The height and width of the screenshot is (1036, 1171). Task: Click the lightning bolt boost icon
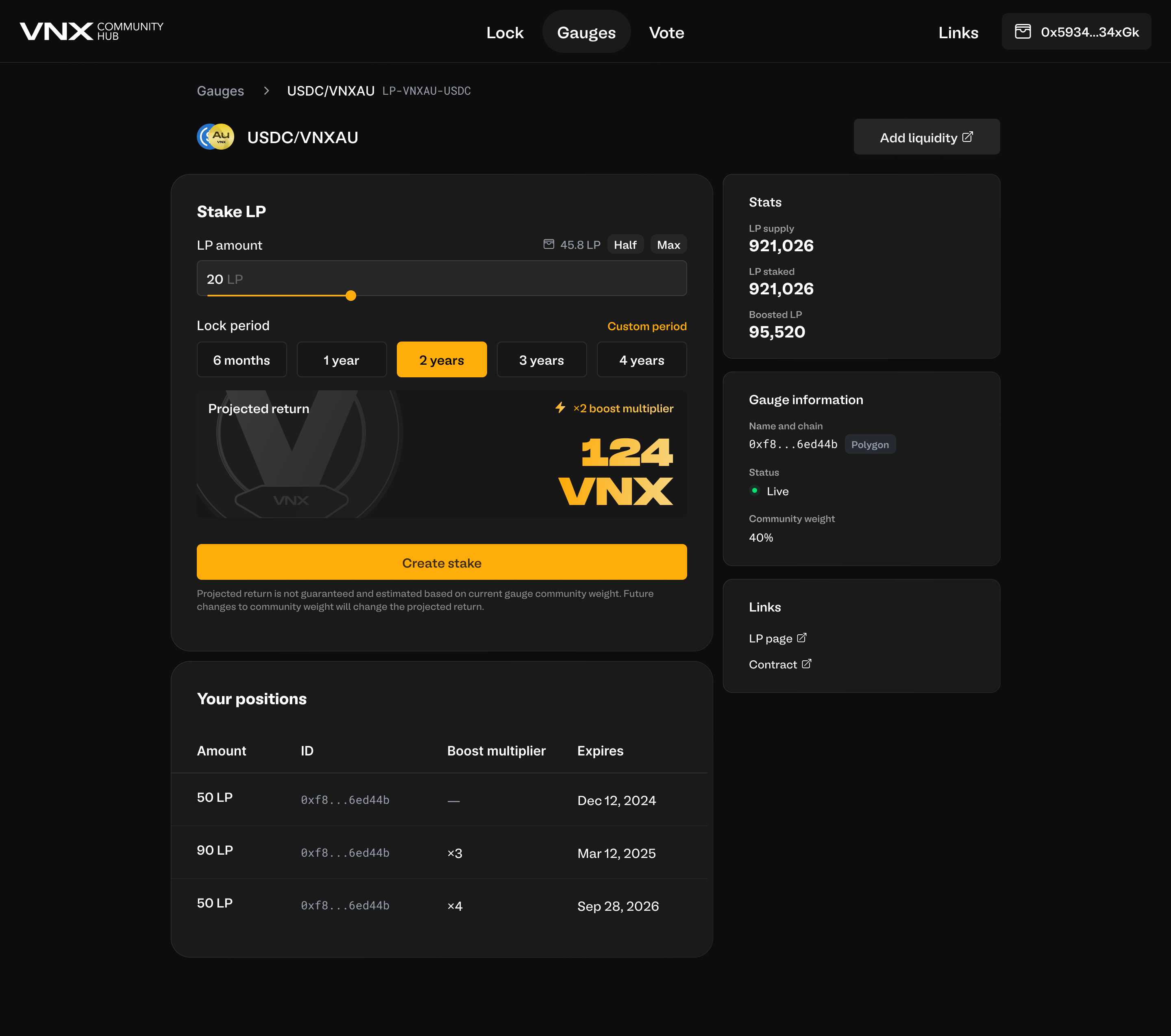560,407
